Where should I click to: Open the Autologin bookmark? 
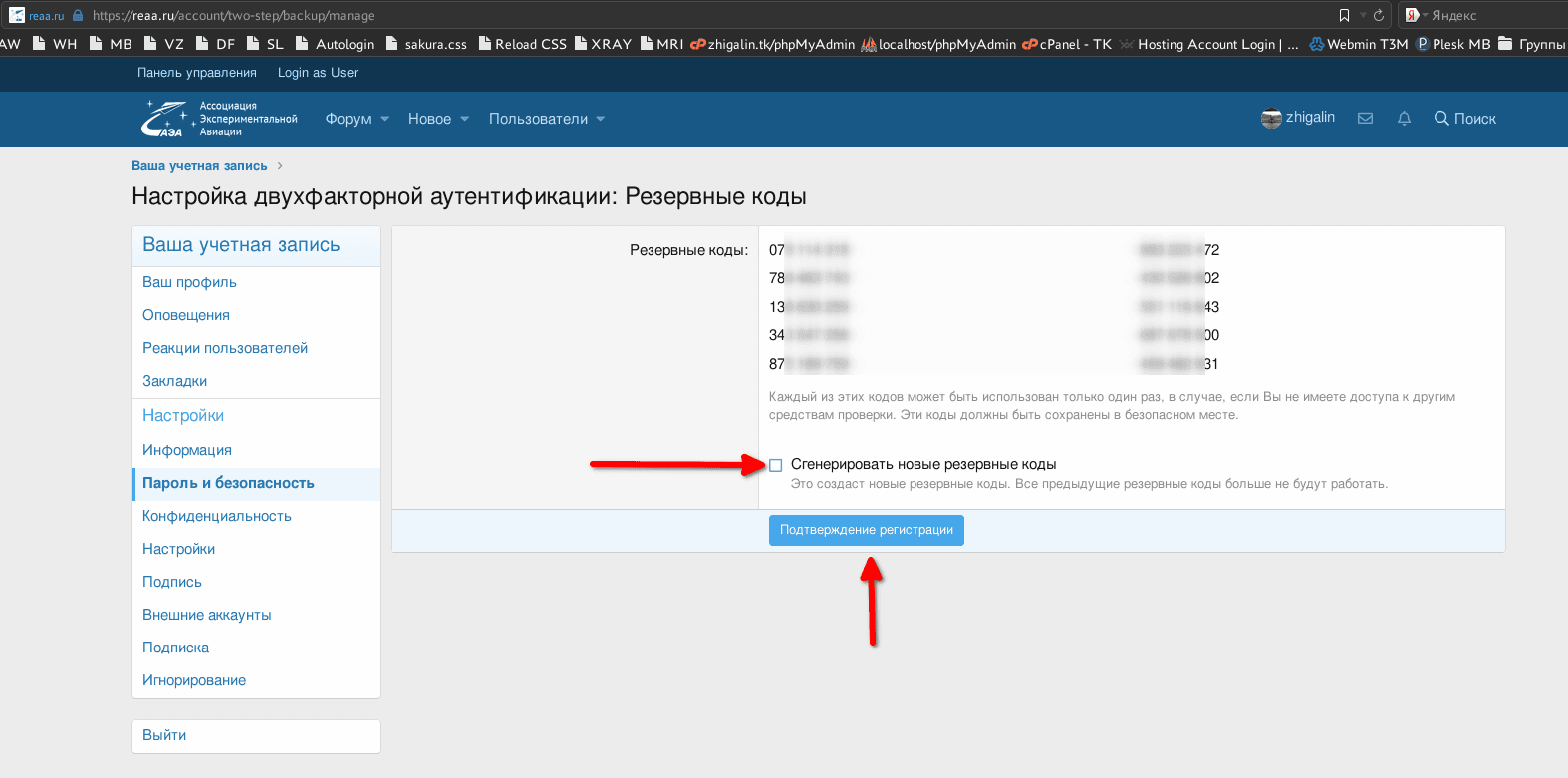click(x=335, y=44)
